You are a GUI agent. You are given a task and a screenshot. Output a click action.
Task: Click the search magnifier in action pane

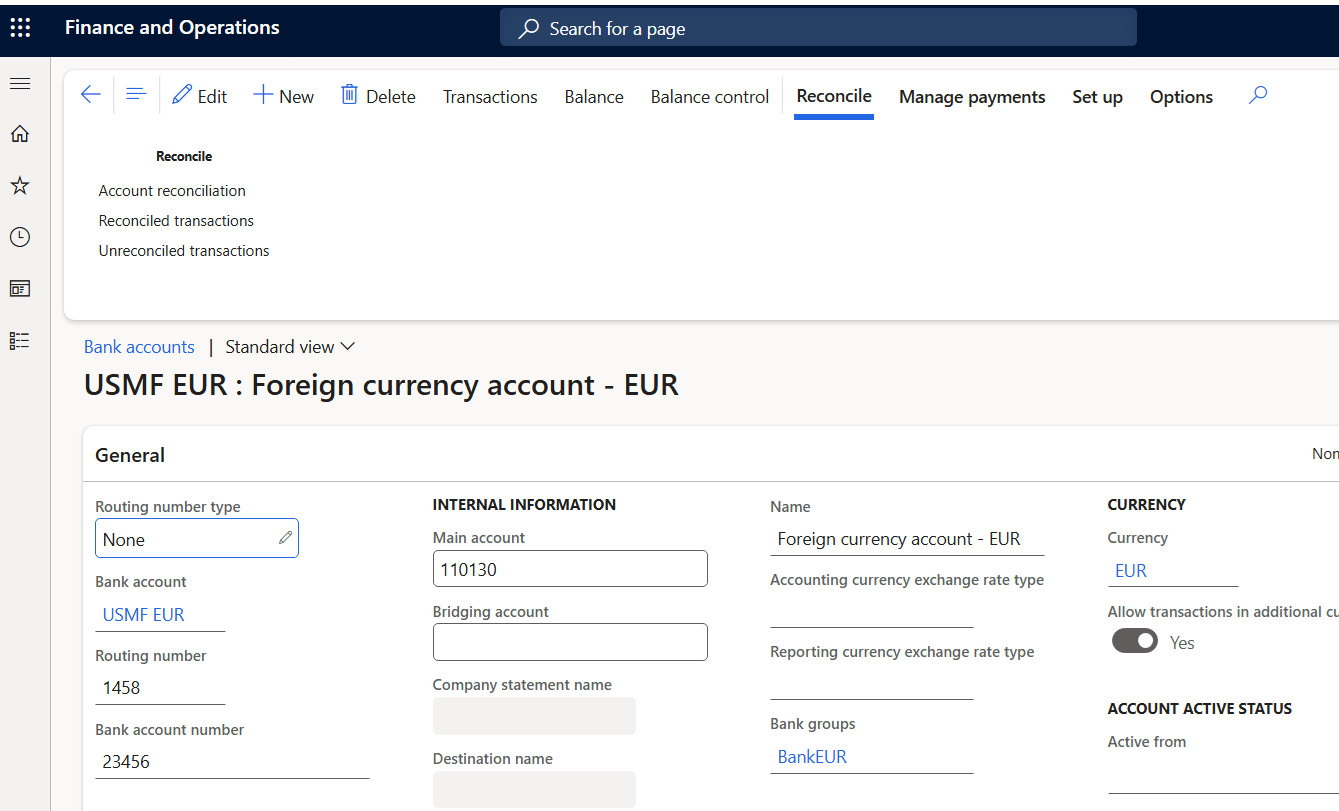coord(1258,95)
